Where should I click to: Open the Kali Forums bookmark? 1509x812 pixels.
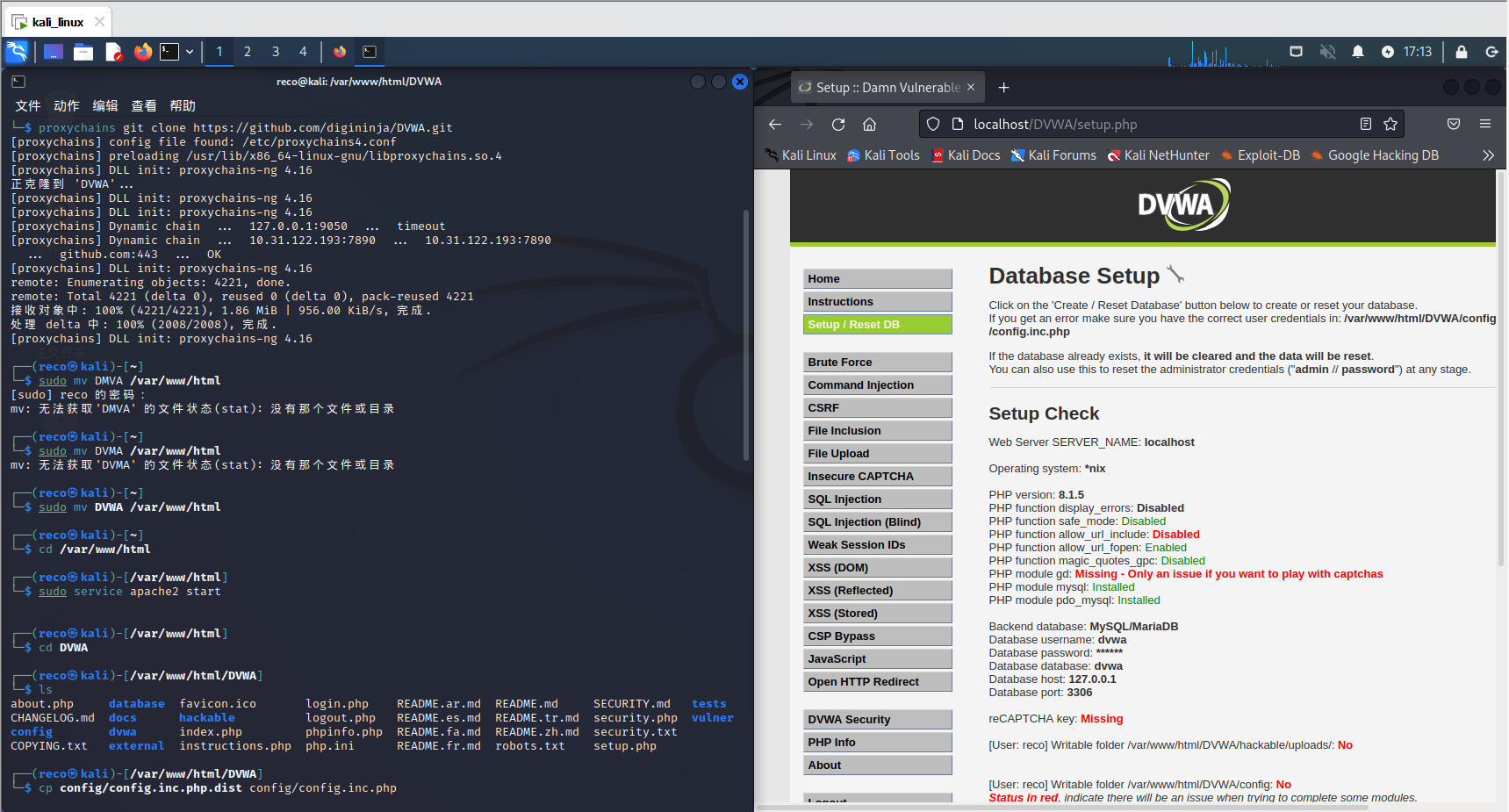pos(1053,155)
